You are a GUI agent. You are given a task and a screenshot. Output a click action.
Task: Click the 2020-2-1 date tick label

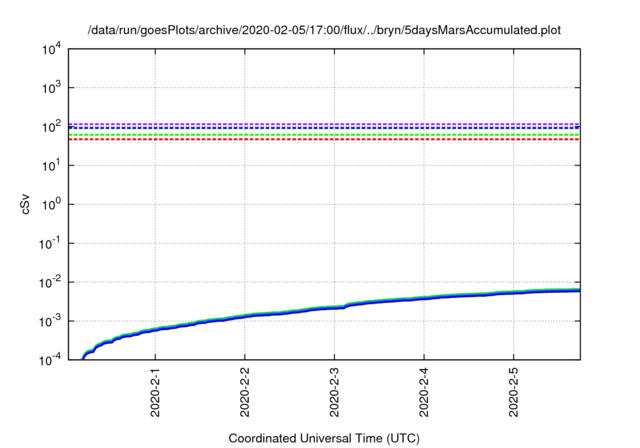point(155,392)
